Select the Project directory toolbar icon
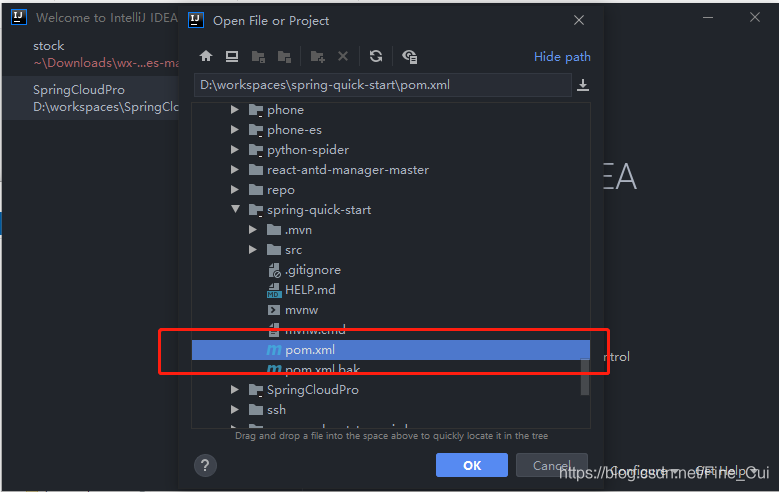 (x=258, y=57)
